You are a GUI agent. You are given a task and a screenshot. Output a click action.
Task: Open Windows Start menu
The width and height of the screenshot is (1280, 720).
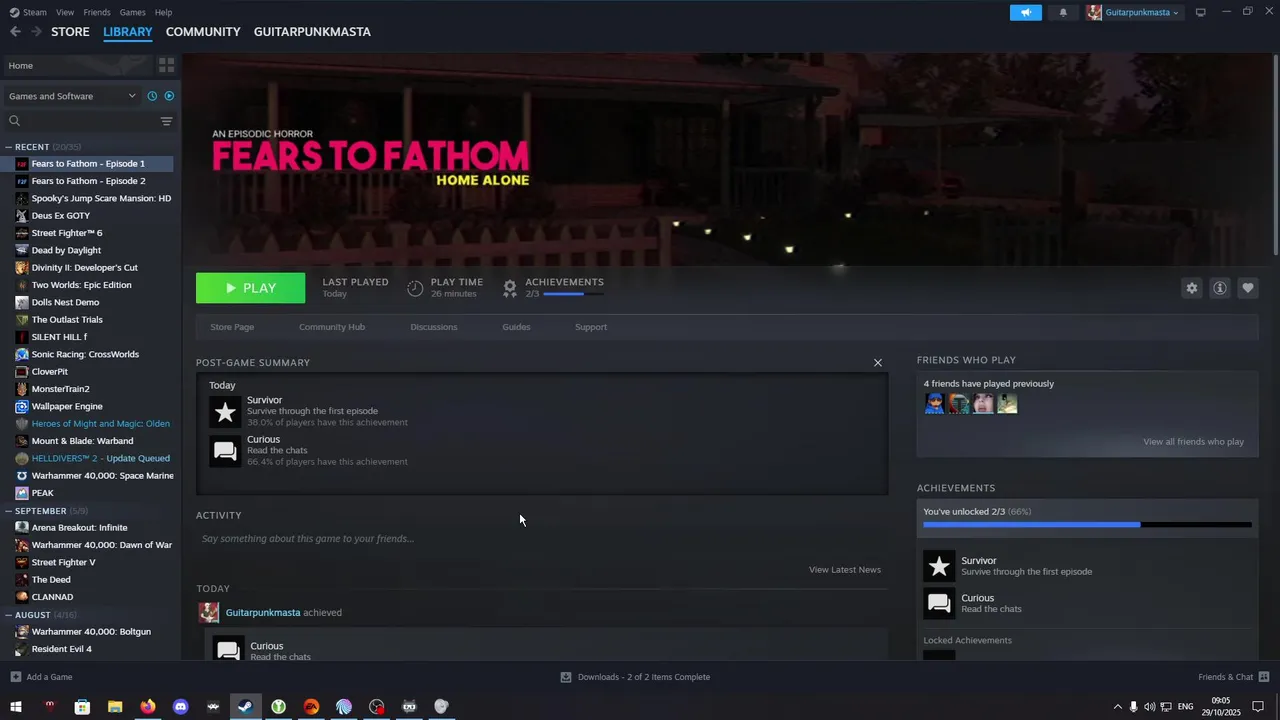(16, 707)
